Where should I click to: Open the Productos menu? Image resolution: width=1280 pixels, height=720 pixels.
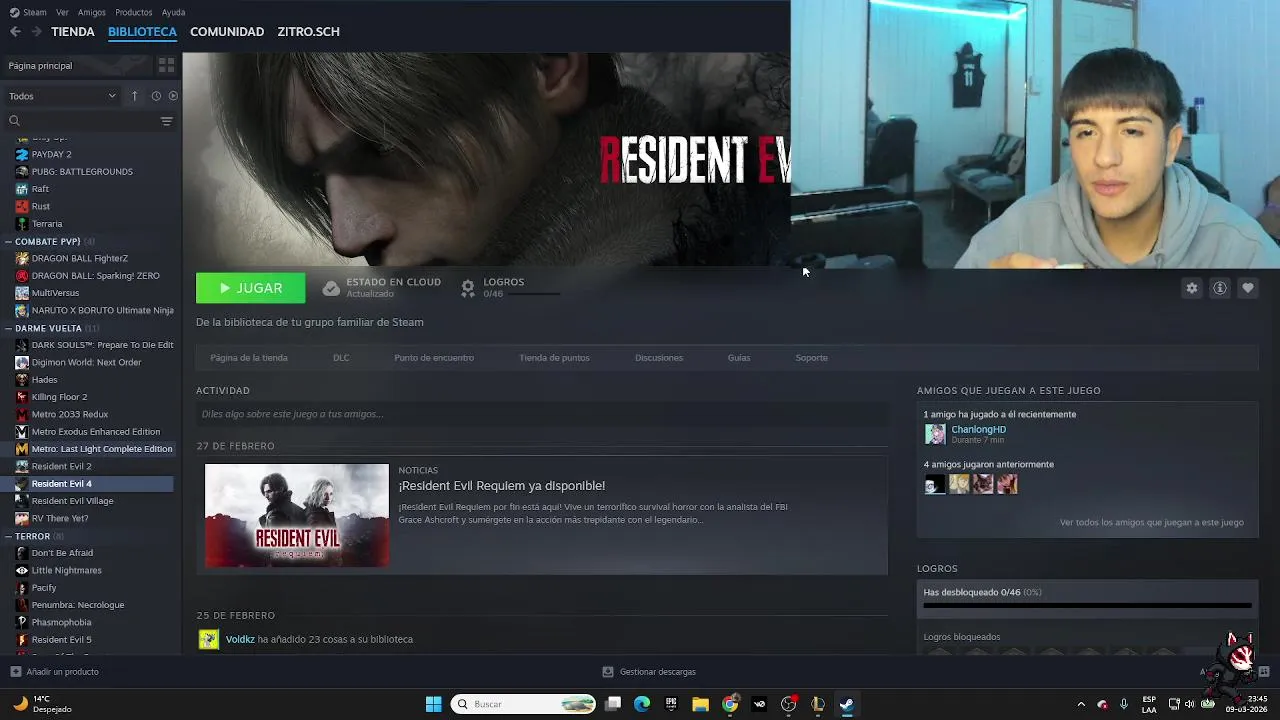click(134, 12)
